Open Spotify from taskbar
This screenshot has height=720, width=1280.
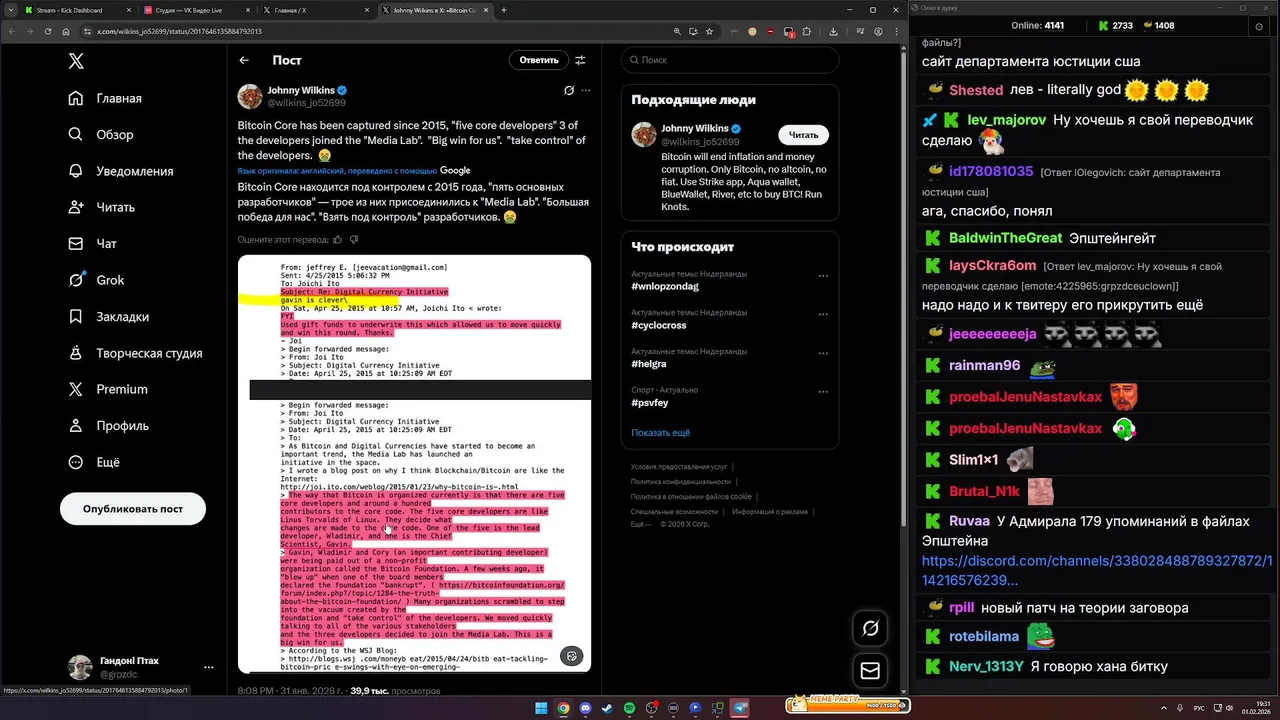click(630, 708)
